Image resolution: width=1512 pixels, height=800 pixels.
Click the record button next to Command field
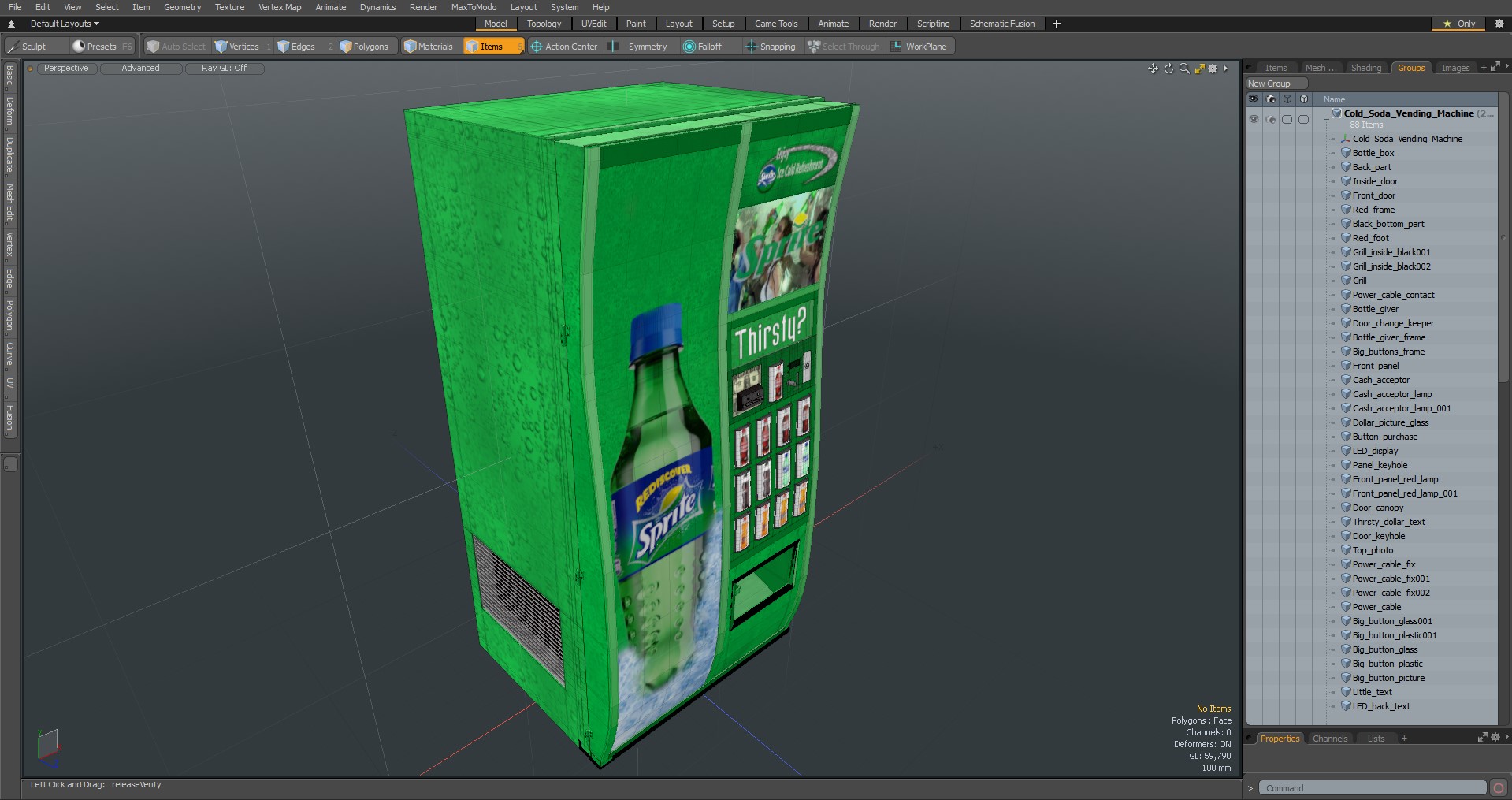pos(1499,787)
